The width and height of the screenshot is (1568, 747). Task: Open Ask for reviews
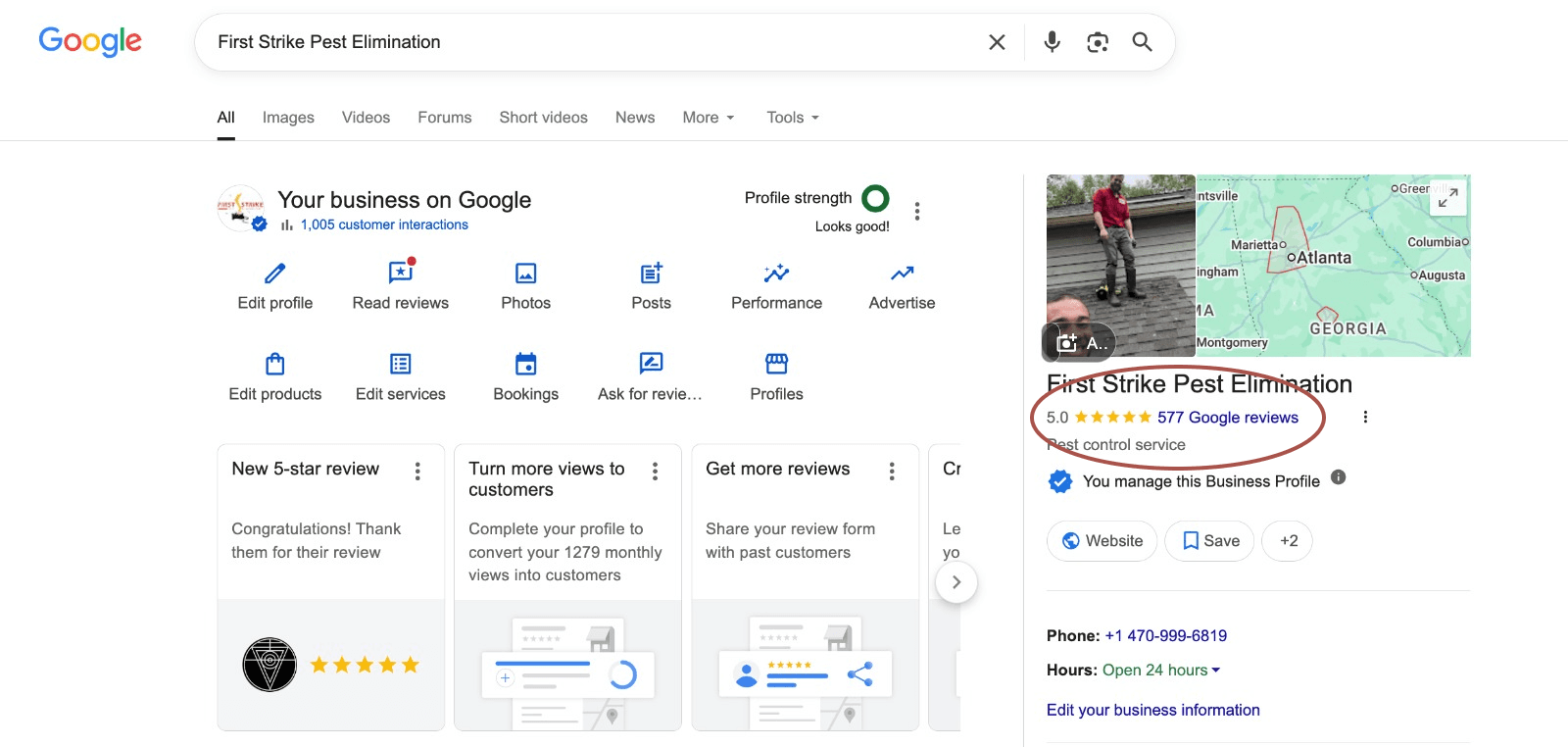point(651,376)
